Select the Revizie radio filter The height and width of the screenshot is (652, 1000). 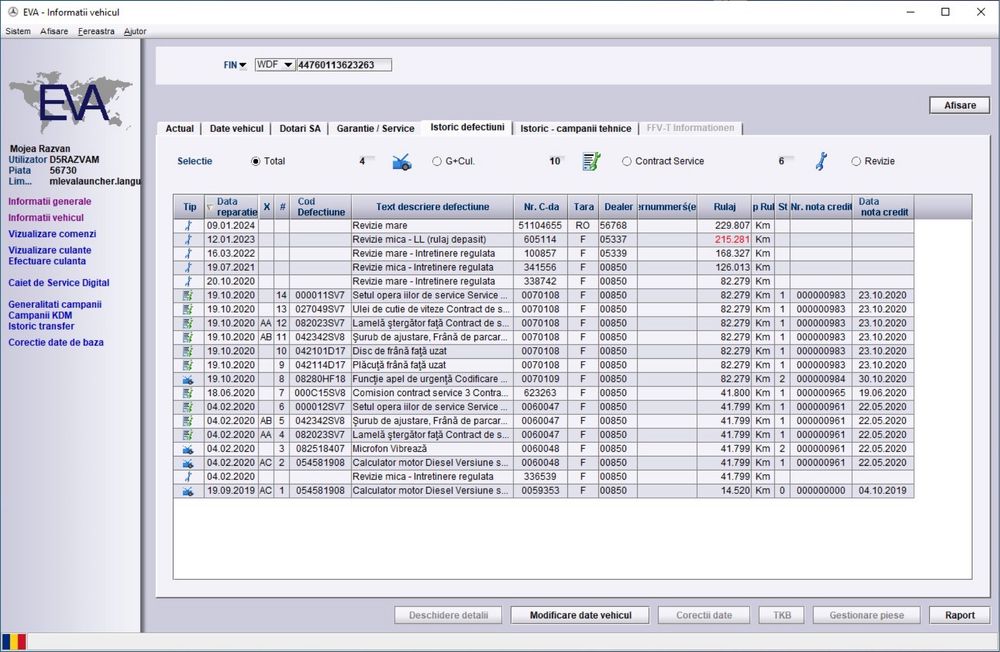856,161
